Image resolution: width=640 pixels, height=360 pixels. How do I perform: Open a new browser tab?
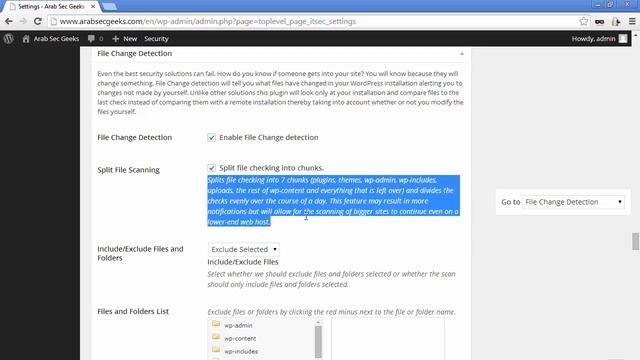(x=109, y=7)
